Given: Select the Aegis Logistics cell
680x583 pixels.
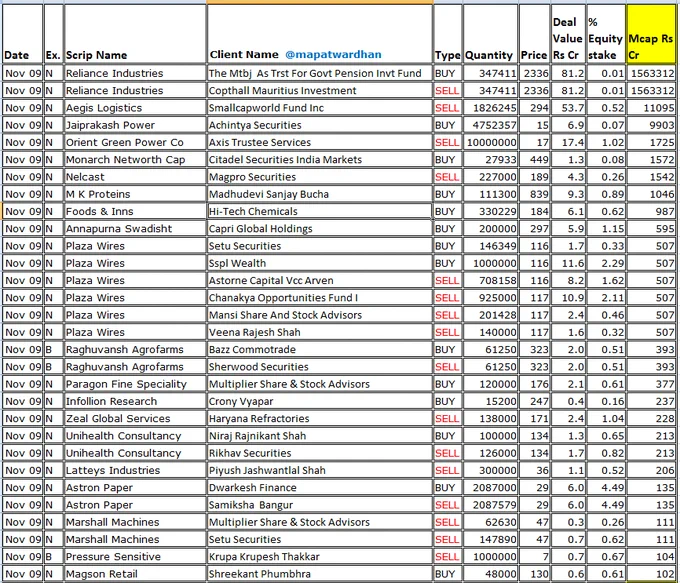Looking at the screenshot, I should point(135,108).
